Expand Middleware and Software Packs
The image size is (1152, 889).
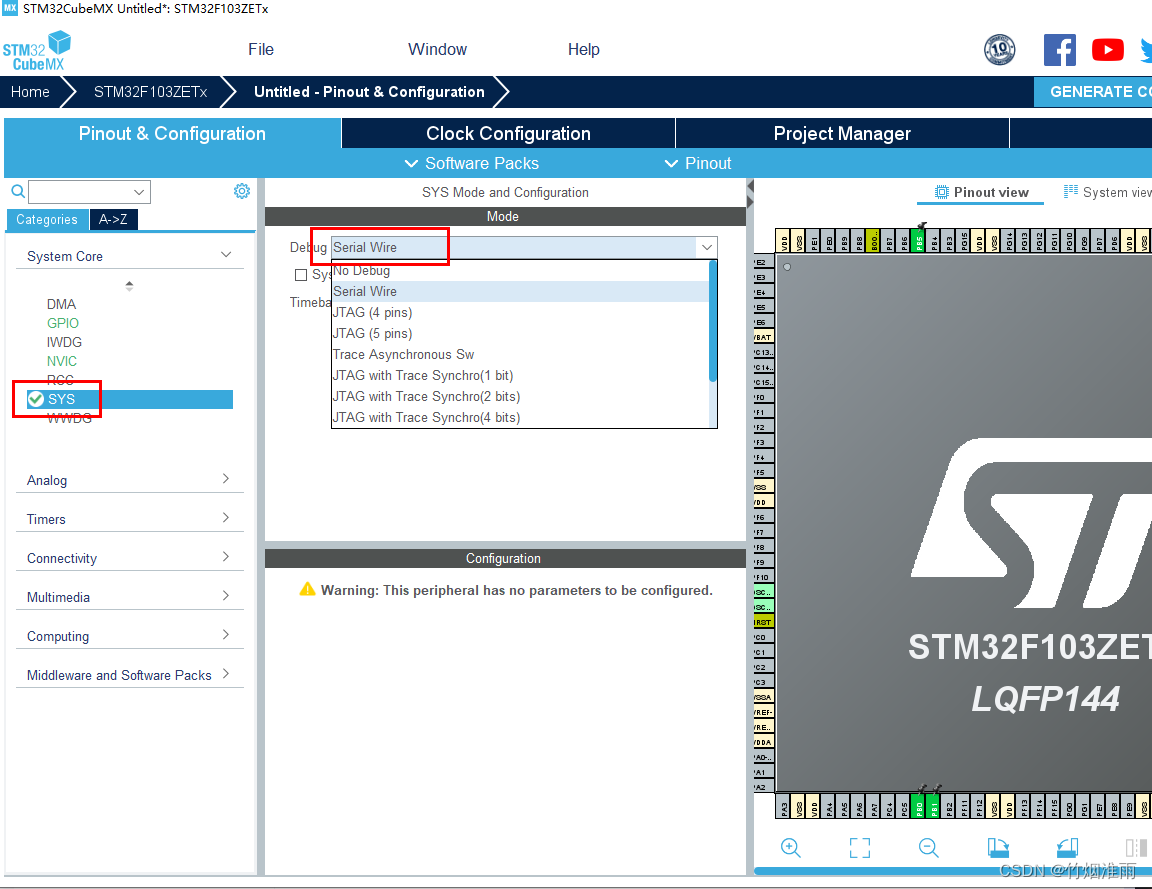(x=226, y=674)
